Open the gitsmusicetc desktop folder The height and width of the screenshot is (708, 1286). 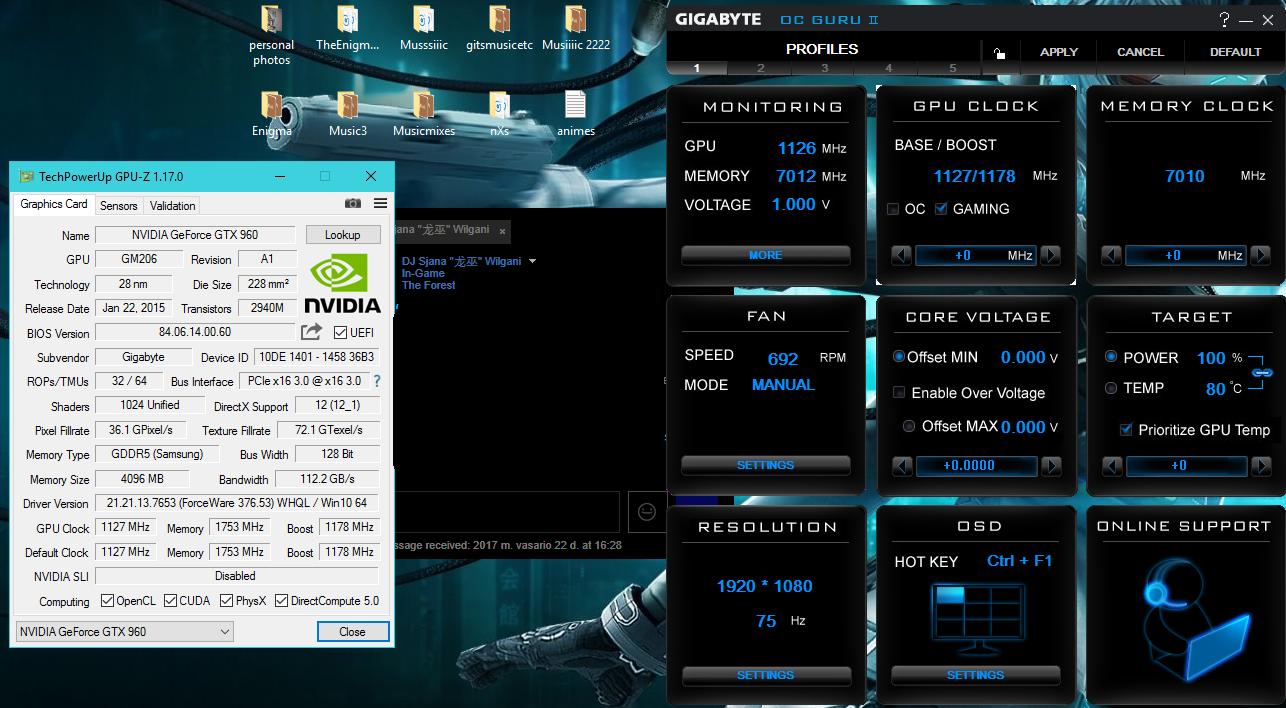(x=500, y=29)
